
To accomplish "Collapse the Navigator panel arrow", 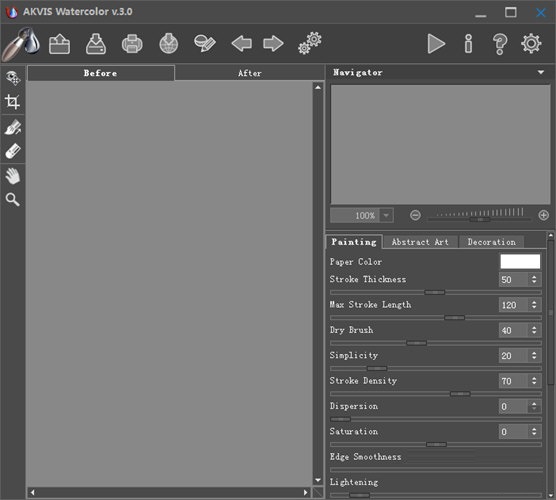I will (540, 72).
